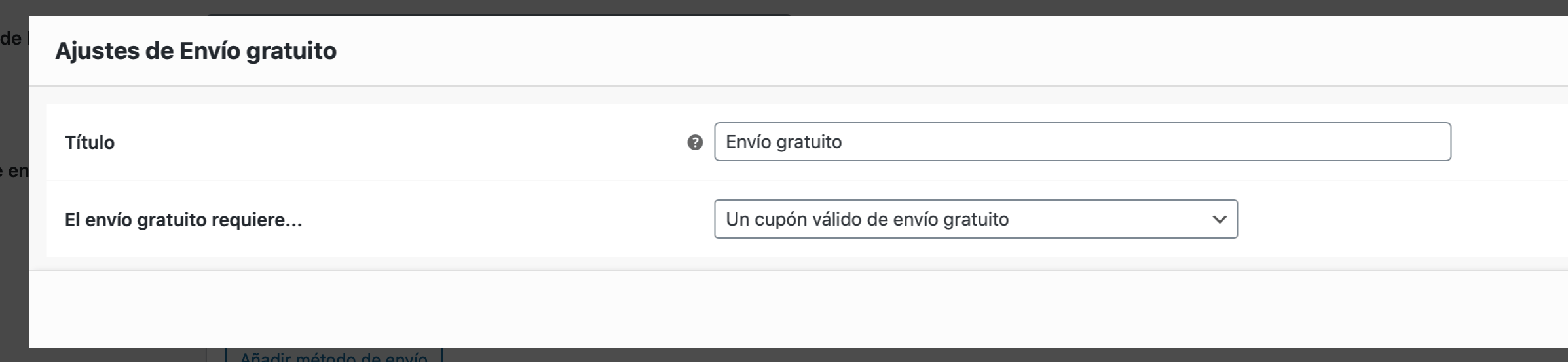Click the blank area in the requirement row
Image resolution: width=1568 pixels, height=362 pixels.
(x=504, y=220)
